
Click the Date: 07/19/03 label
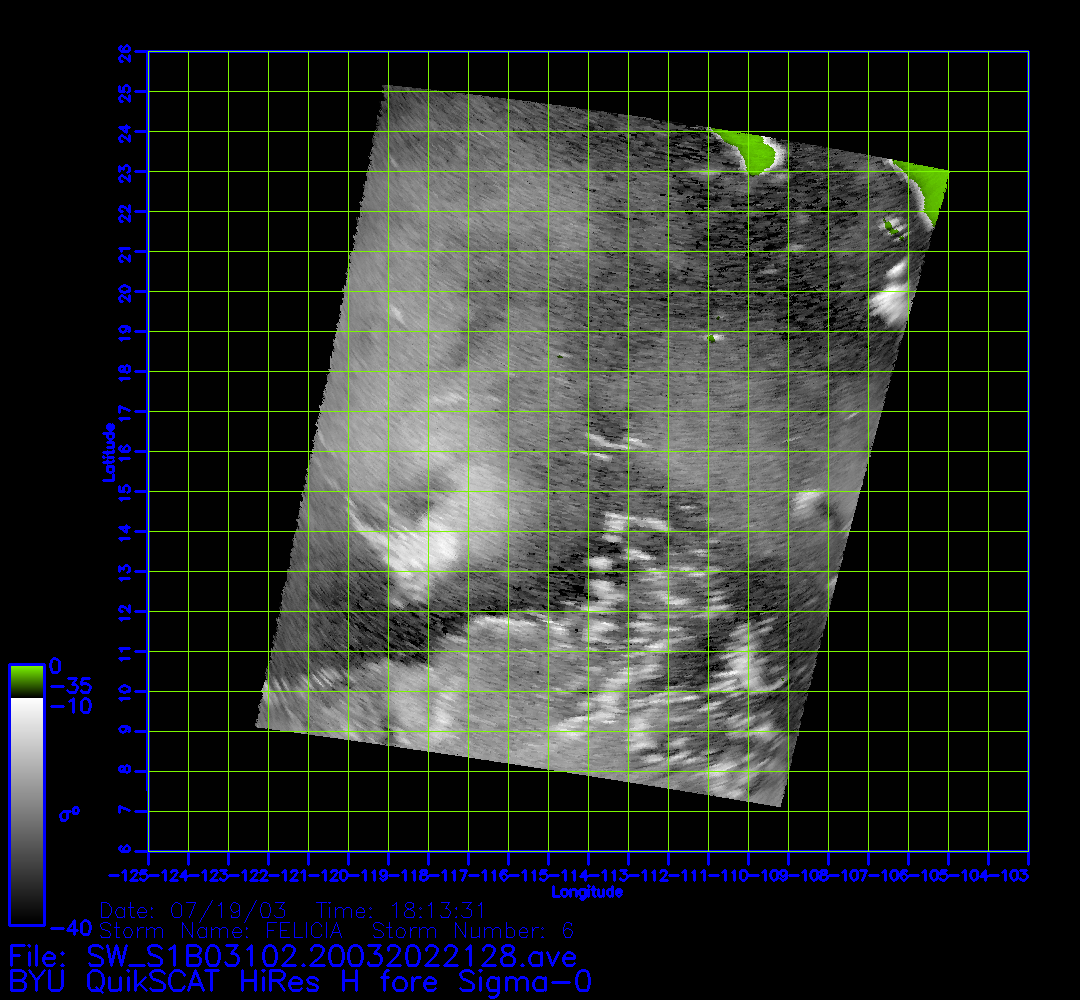point(194,911)
